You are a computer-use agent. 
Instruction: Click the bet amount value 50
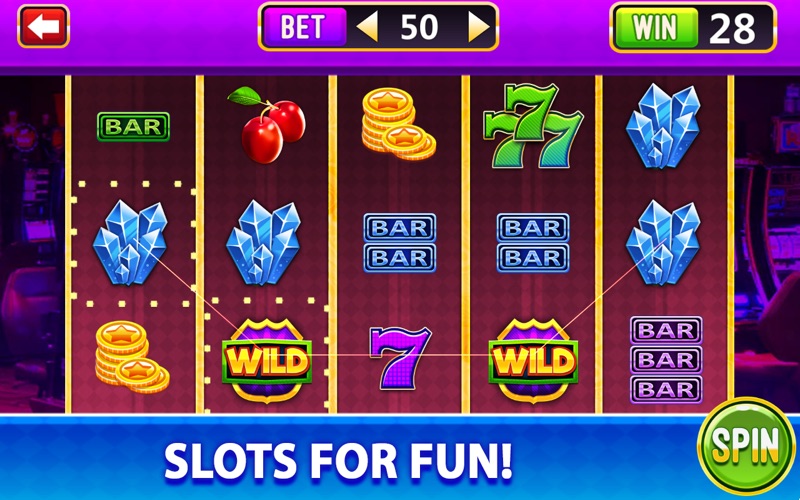419,27
